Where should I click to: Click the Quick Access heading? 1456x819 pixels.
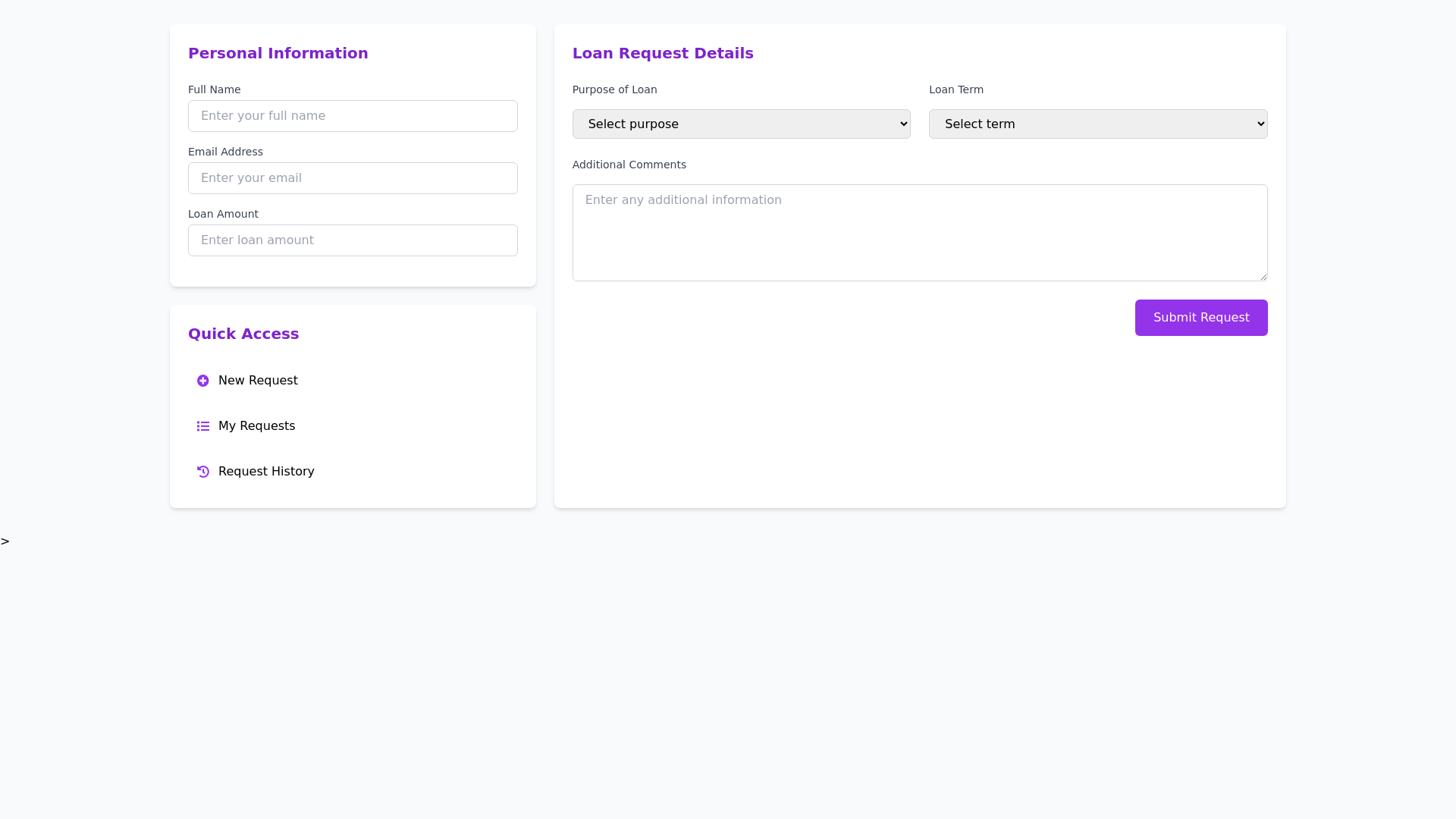pyautogui.click(x=243, y=334)
